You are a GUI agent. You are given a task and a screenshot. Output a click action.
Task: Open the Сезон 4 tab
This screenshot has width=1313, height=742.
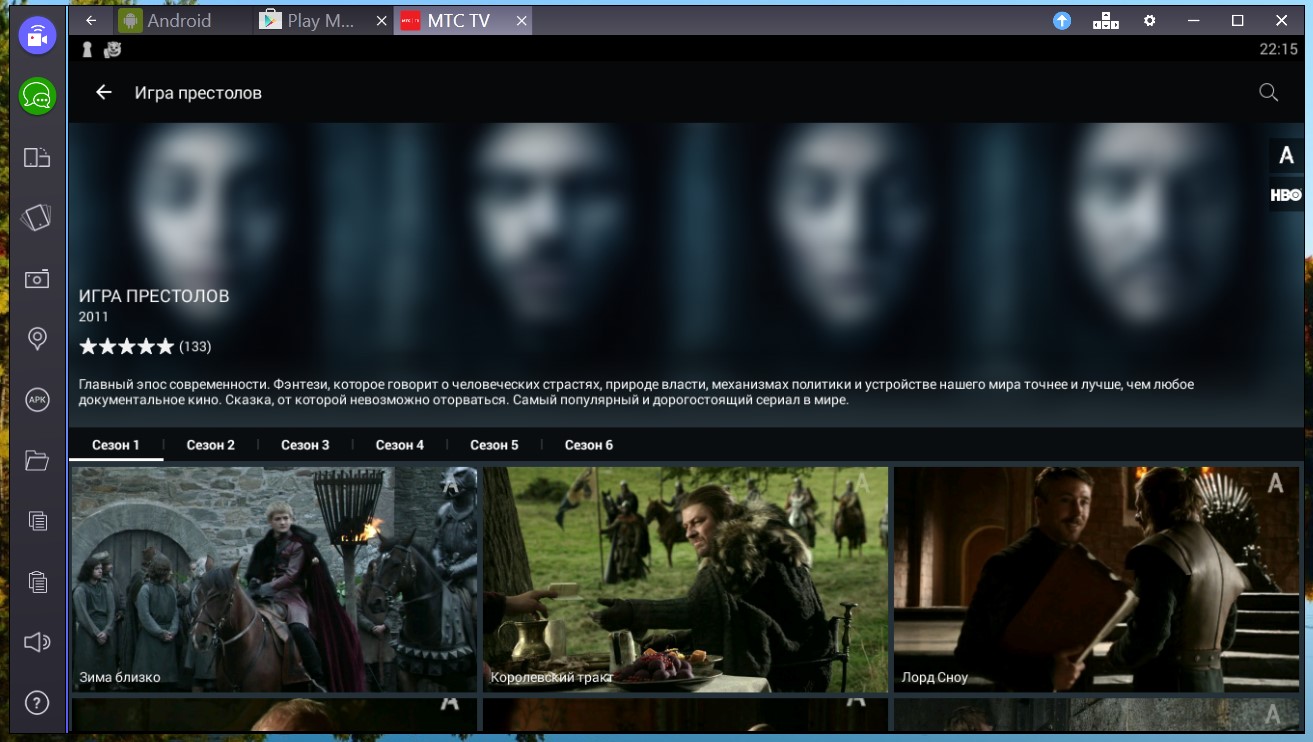pyautogui.click(x=400, y=445)
